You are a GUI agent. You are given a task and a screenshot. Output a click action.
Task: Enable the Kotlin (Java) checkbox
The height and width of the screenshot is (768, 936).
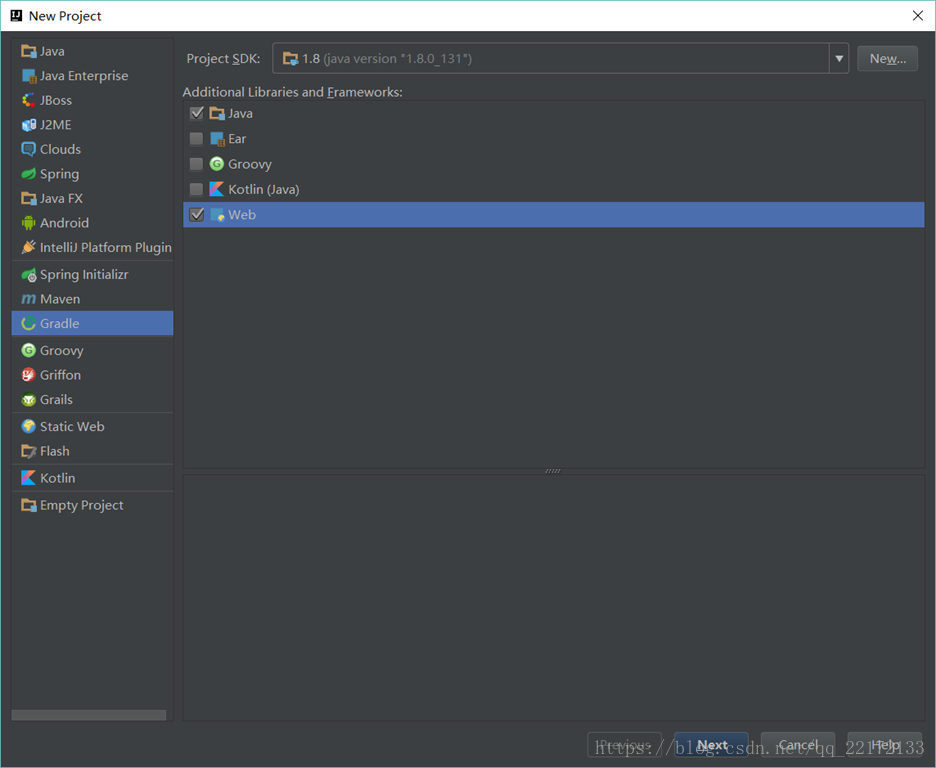pos(196,189)
